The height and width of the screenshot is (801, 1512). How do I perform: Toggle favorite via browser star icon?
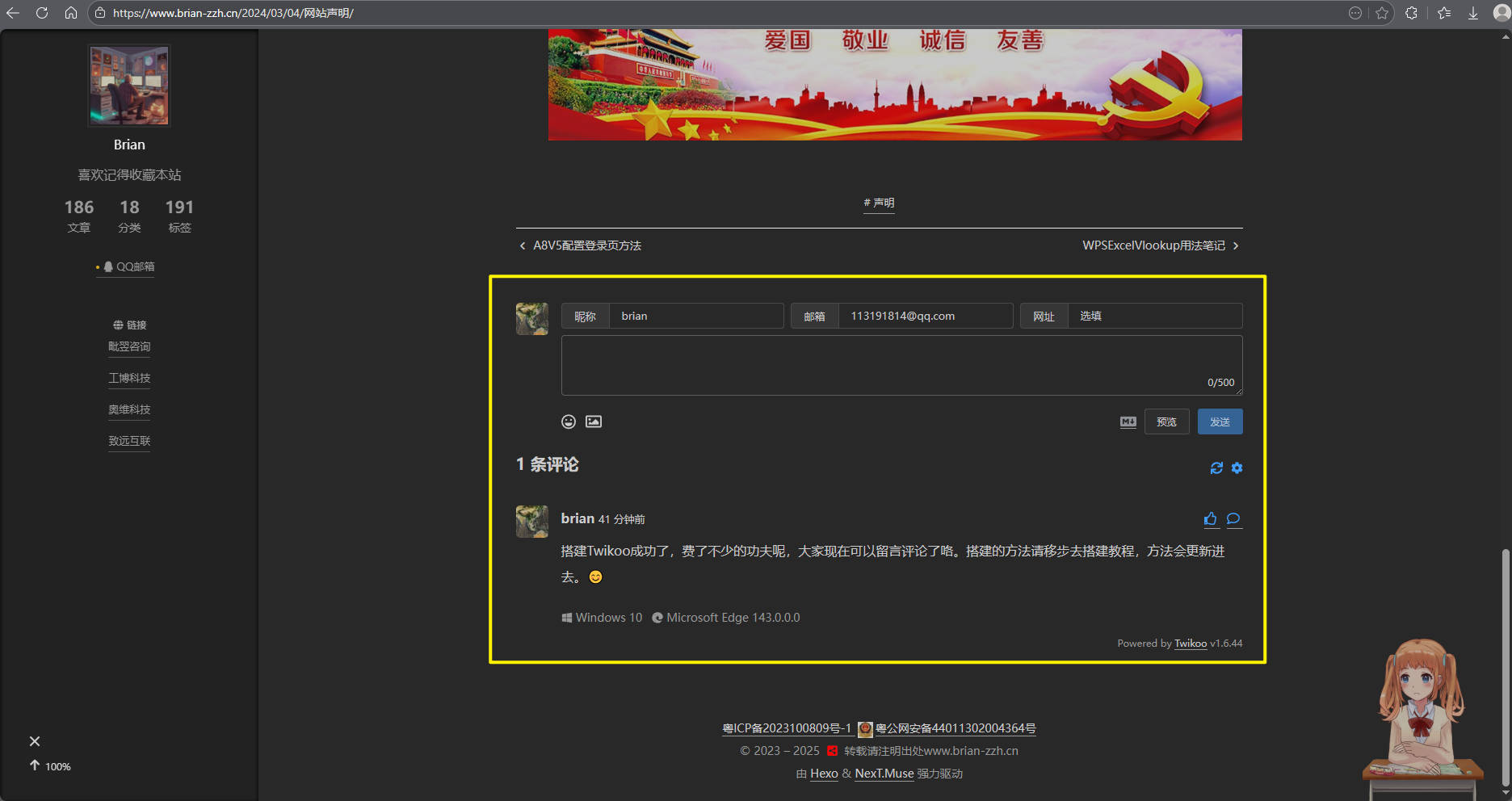click(1382, 12)
